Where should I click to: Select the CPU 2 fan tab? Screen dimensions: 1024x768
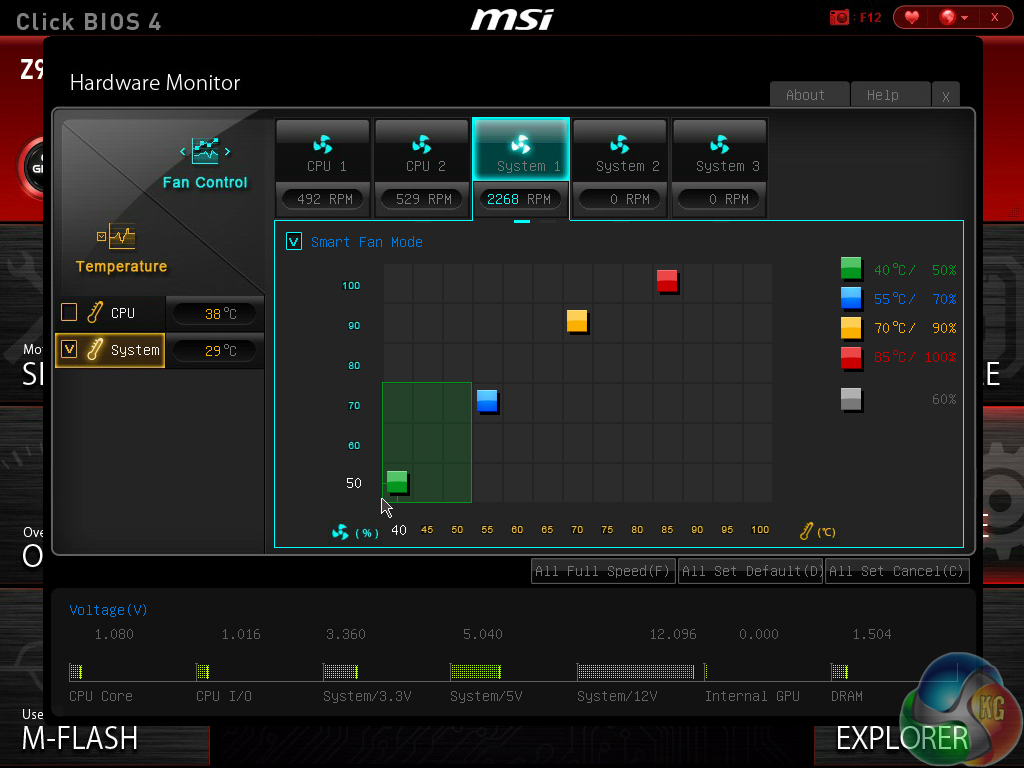[422, 150]
